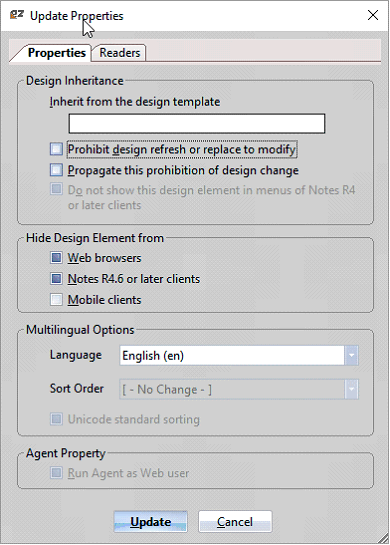Click the Do not show in menus checkbox
The image size is (390, 545).
56,189
